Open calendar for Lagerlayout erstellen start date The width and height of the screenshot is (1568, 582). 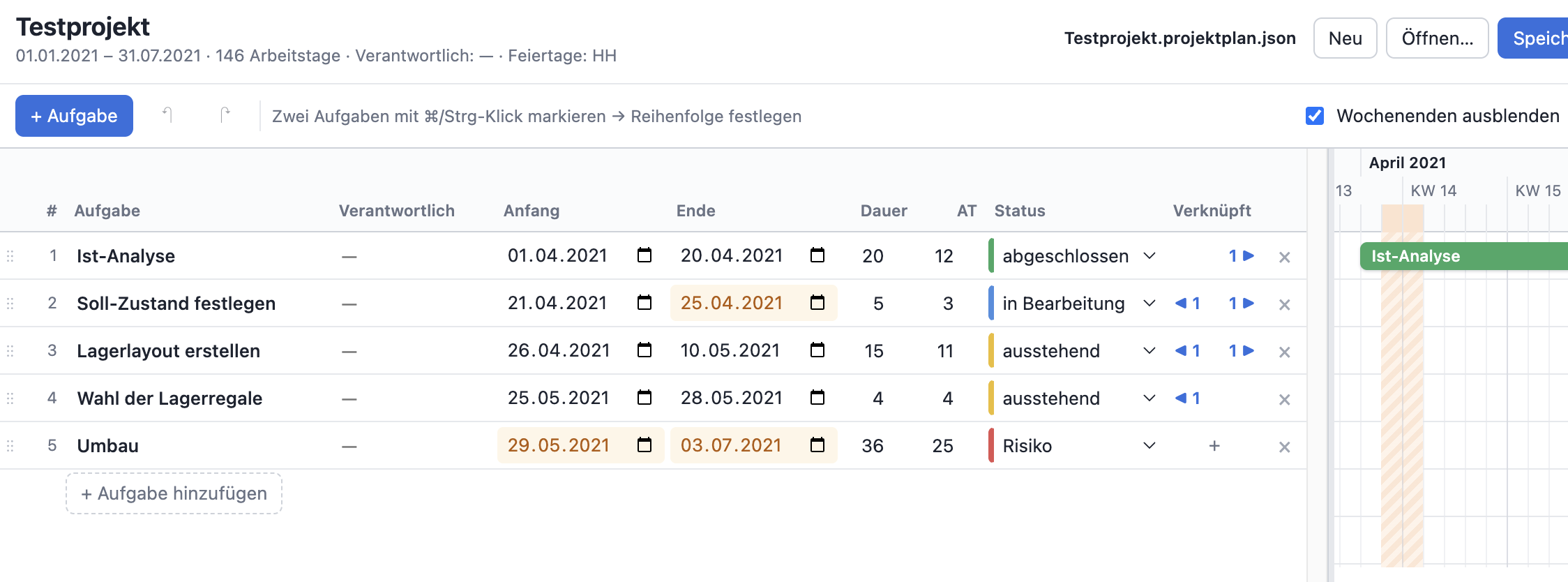click(x=644, y=350)
